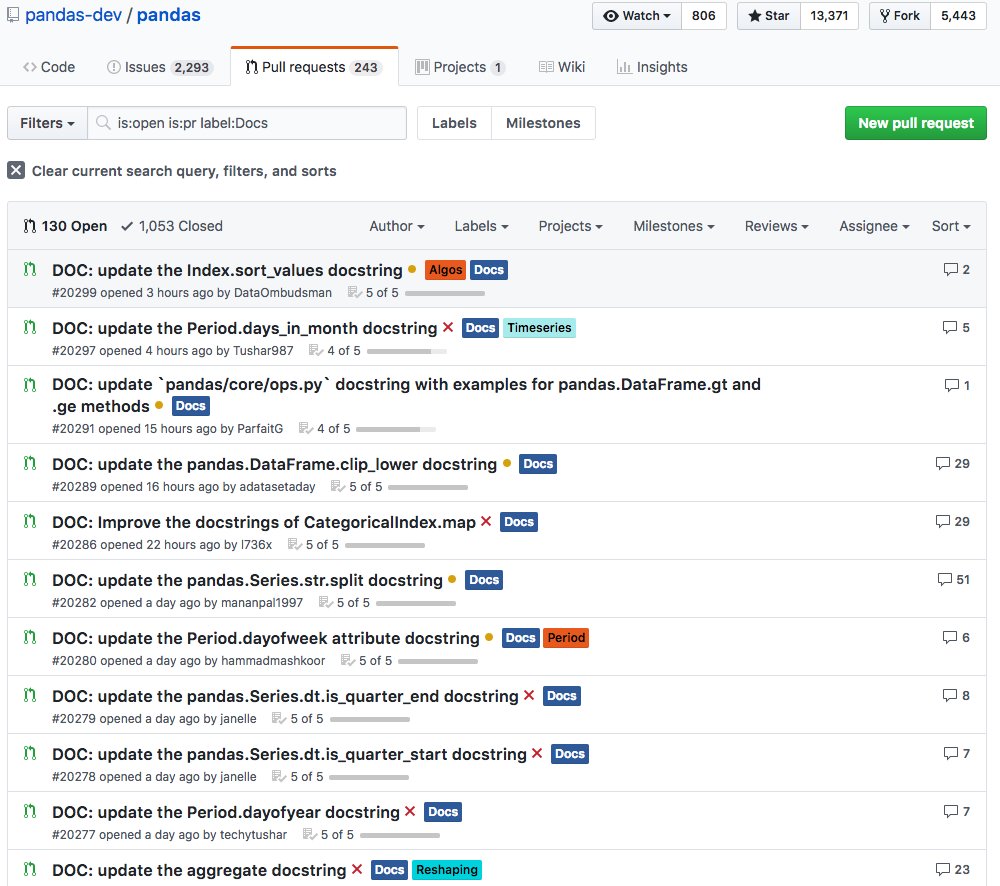Expand the Reviews filter dropdown
This screenshot has height=886, width=1000.
coord(776,226)
